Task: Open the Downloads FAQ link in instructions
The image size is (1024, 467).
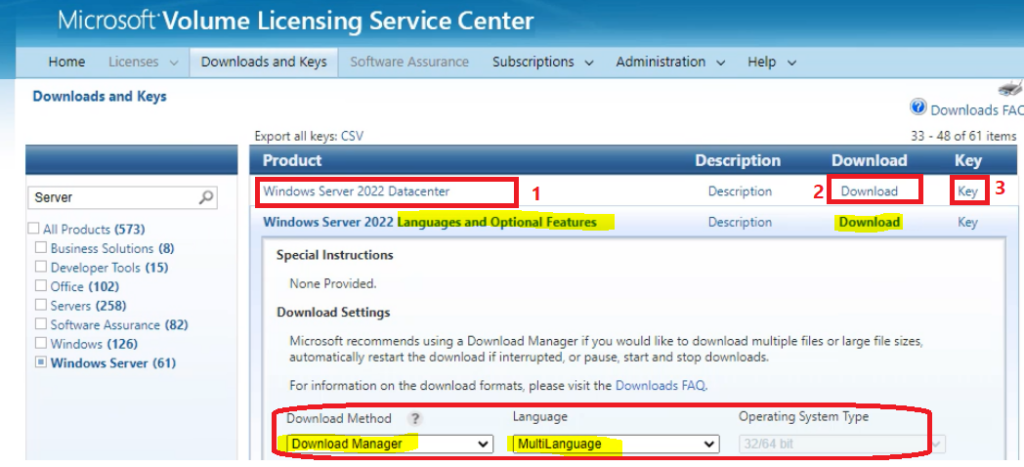Action: point(660,385)
